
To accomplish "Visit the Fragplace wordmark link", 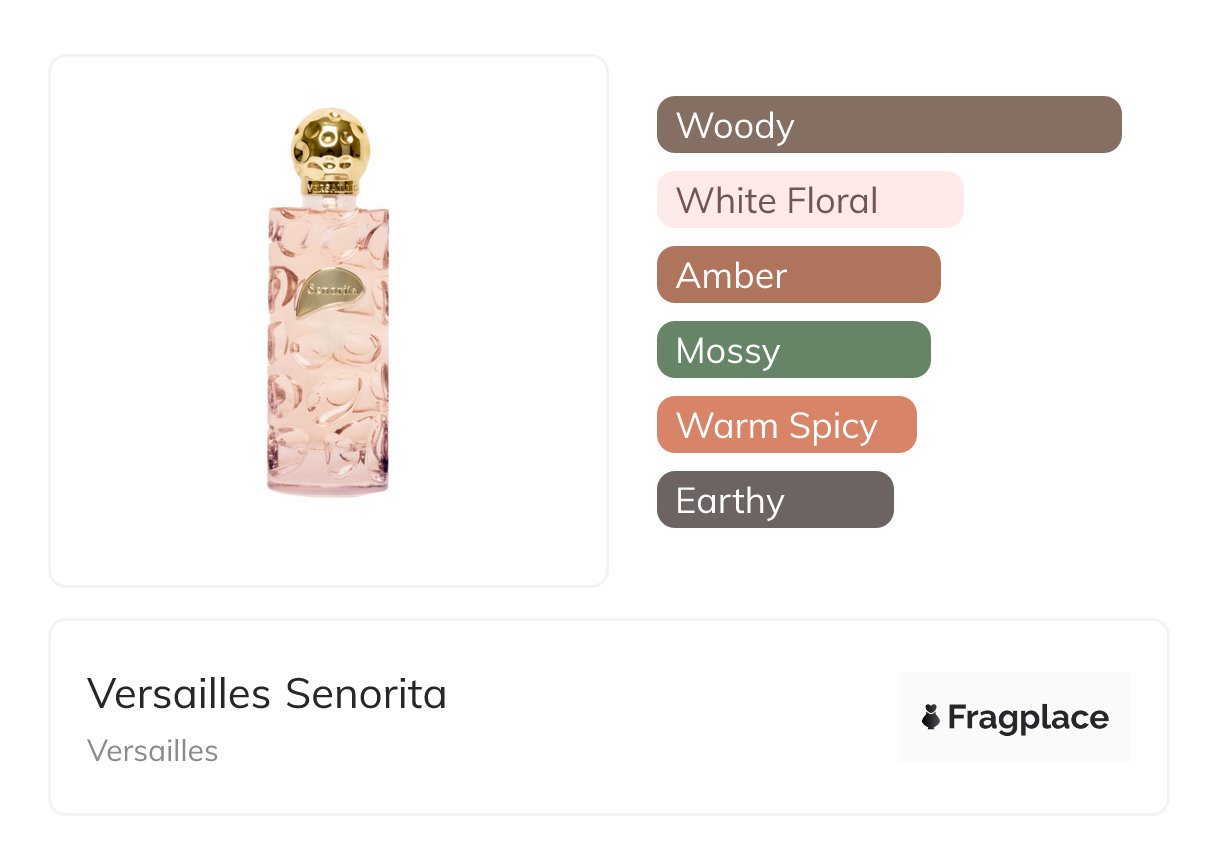I will tap(1028, 717).
